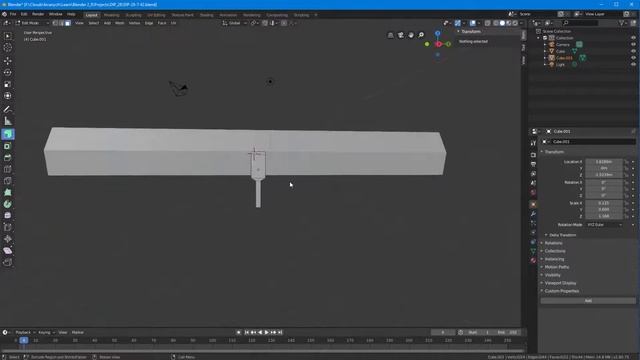Click the Z axis on navigation gizmo
This screenshot has height=360, width=640.
click(x=438, y=33)
